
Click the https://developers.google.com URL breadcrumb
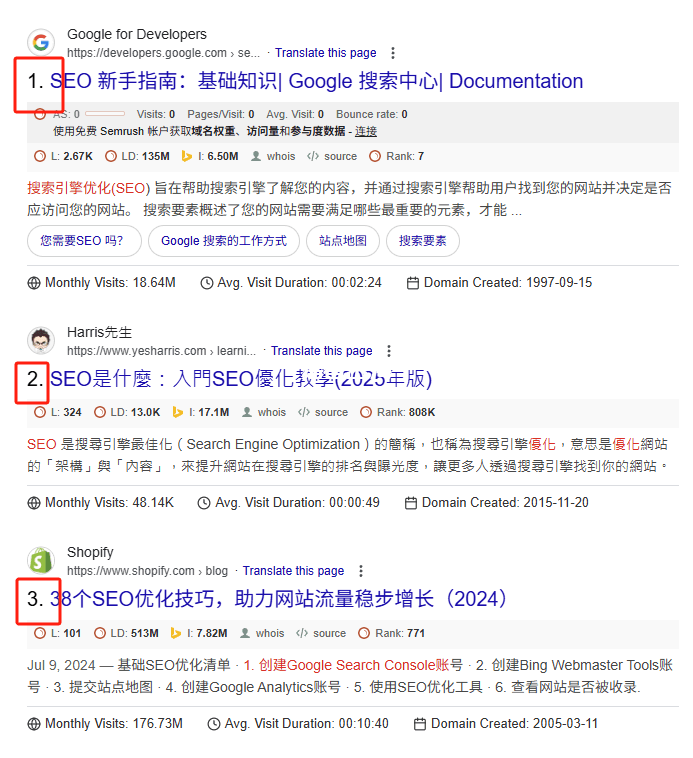pyautogui.click(x=163, y=53)
